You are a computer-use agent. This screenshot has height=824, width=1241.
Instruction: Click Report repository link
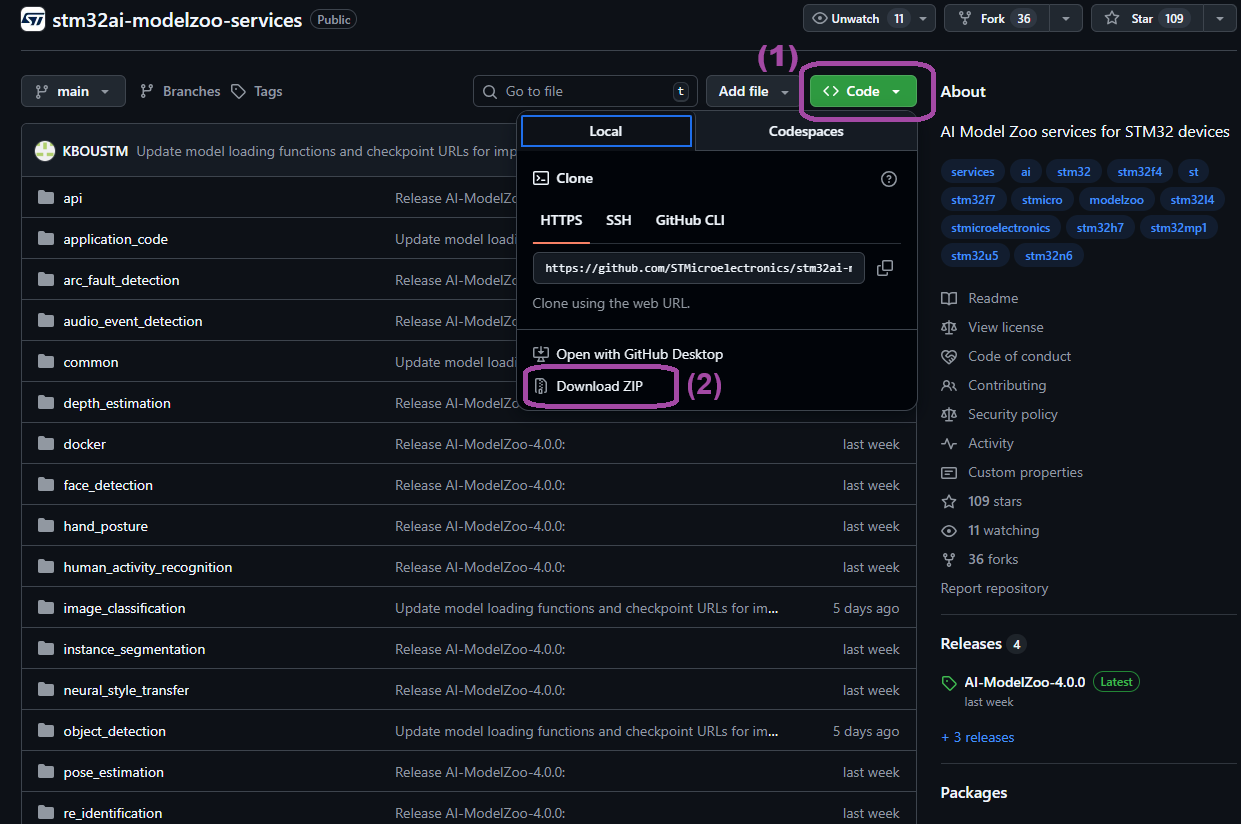[x=995, y=588]
